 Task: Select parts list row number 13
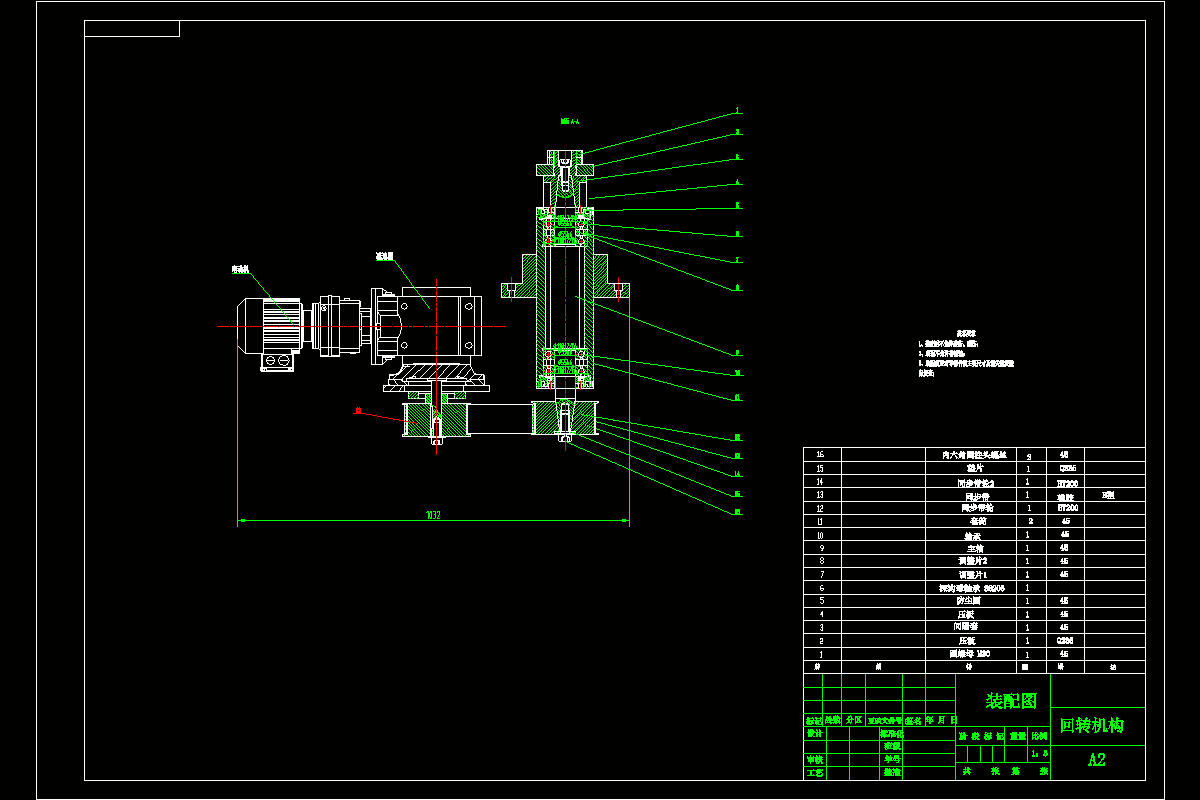974,494
